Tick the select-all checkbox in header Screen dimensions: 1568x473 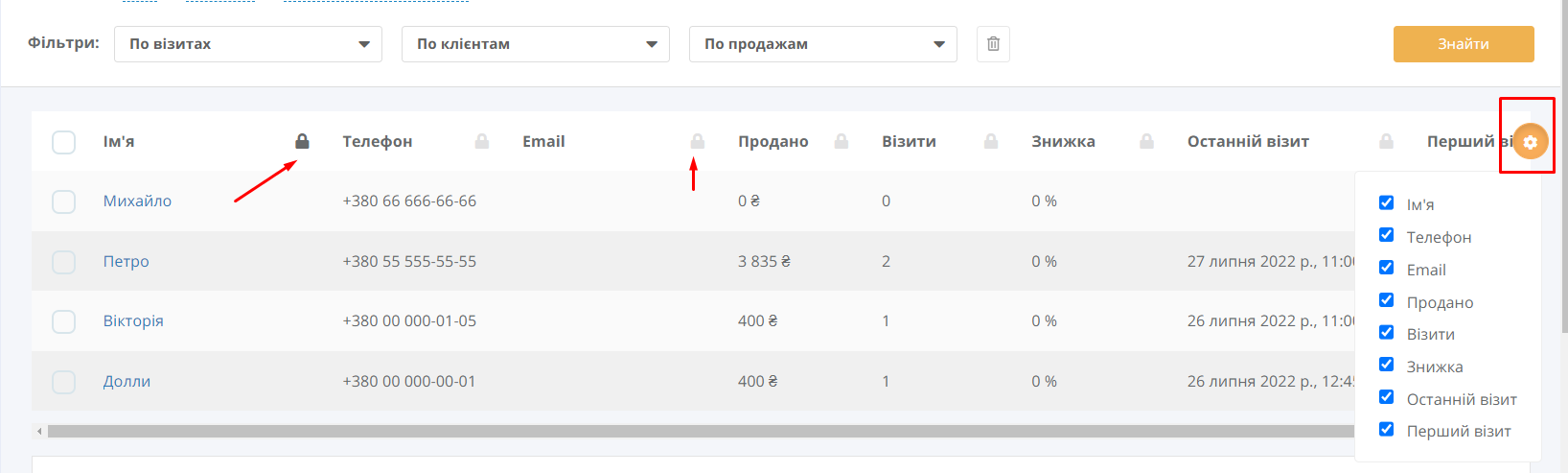coord(63,142)
